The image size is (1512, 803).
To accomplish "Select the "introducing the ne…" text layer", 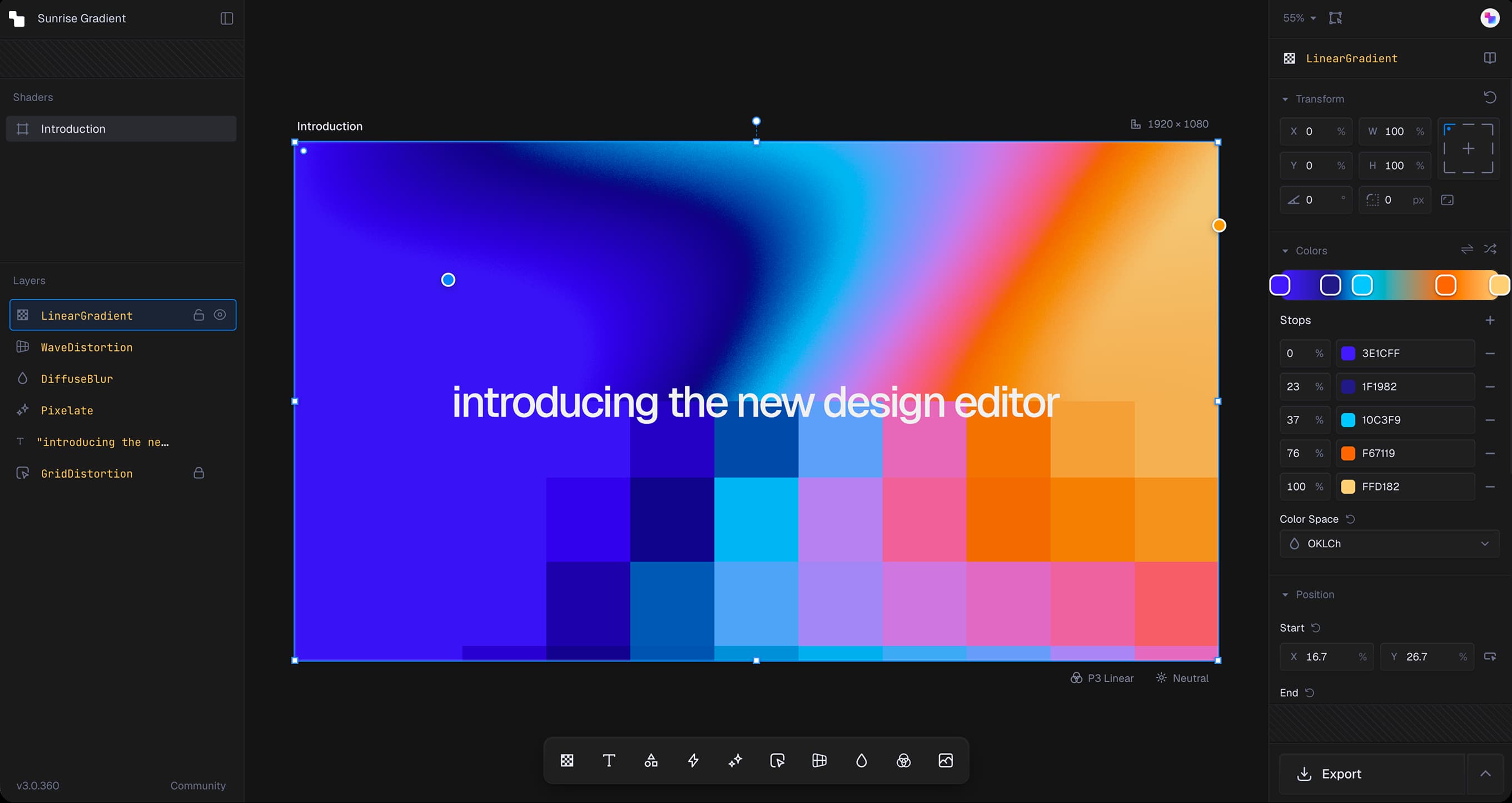I will pyautogui.click(x=123, y=442).
